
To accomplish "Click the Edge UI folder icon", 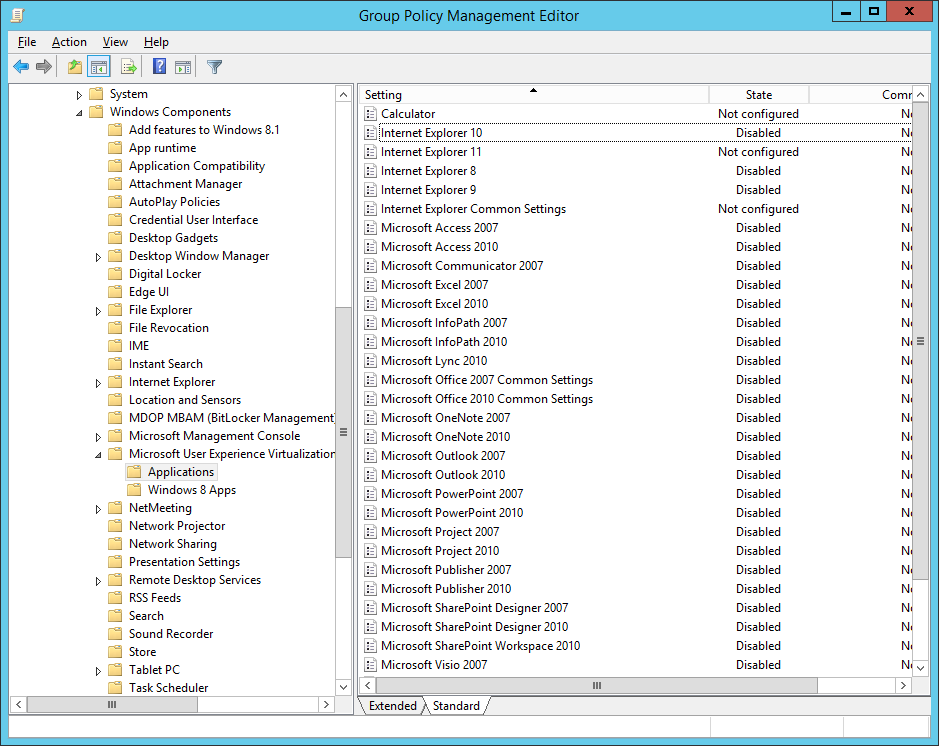I will pyautogui.click(x=115, y=292).
